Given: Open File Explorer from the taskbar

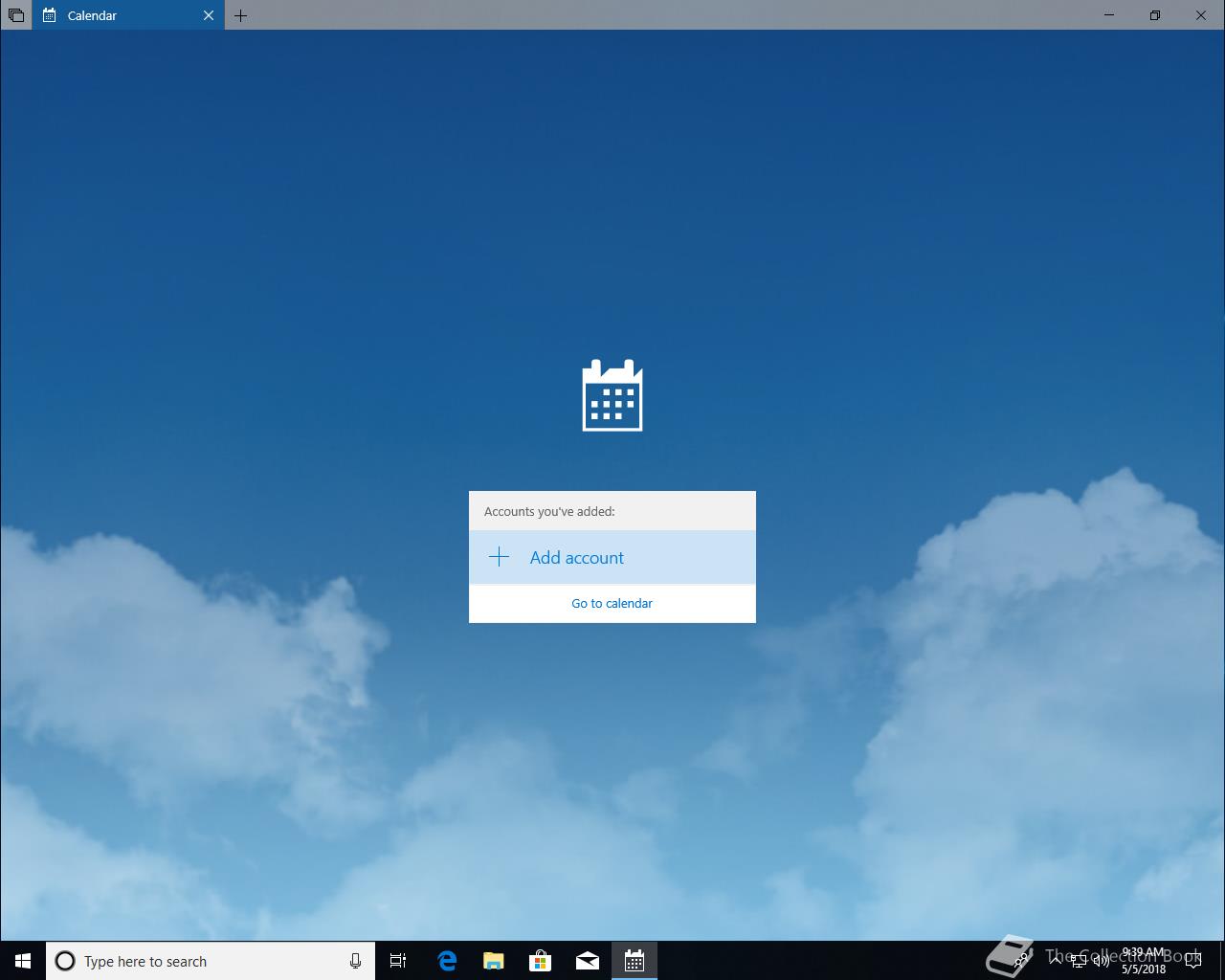Looking at the screenshot, I should [494, 961].
